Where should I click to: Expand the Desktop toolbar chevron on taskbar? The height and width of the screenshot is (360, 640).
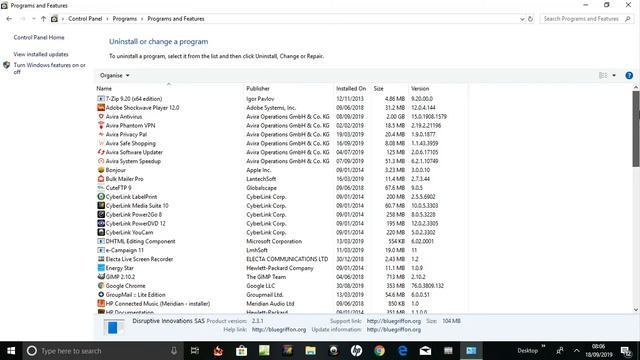click(543, 347)
